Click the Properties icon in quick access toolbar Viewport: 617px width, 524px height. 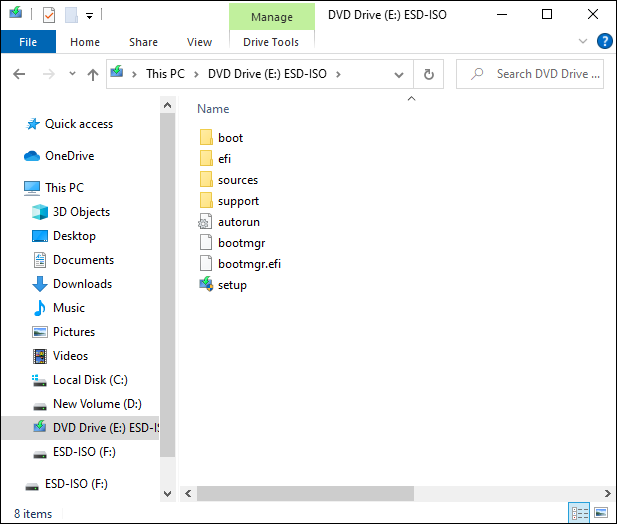tap(49, 15)
